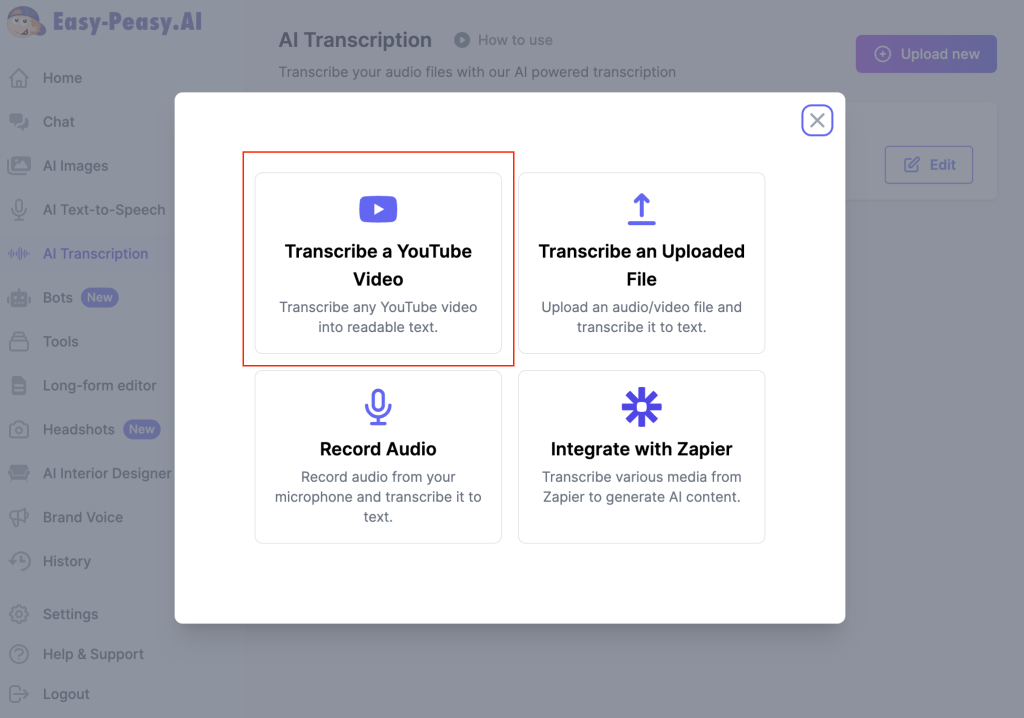Click the microphone Record Audio icon

coord(378,407)
